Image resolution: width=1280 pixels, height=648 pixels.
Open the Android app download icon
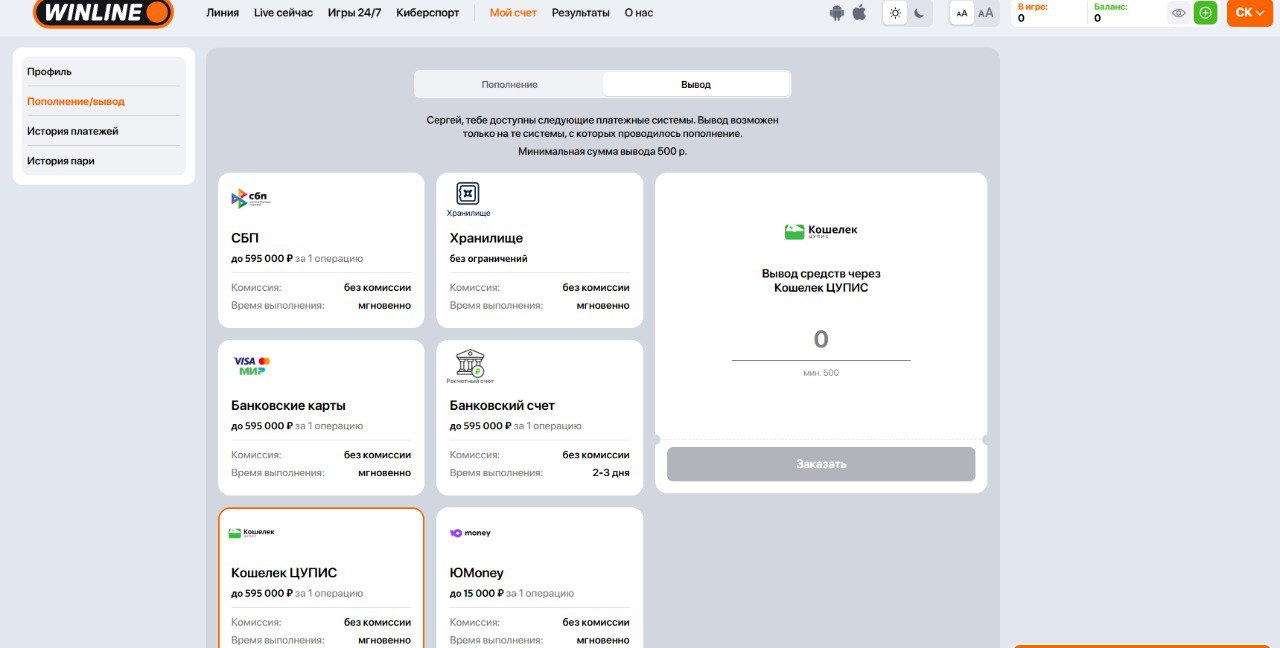click(837, 13)
